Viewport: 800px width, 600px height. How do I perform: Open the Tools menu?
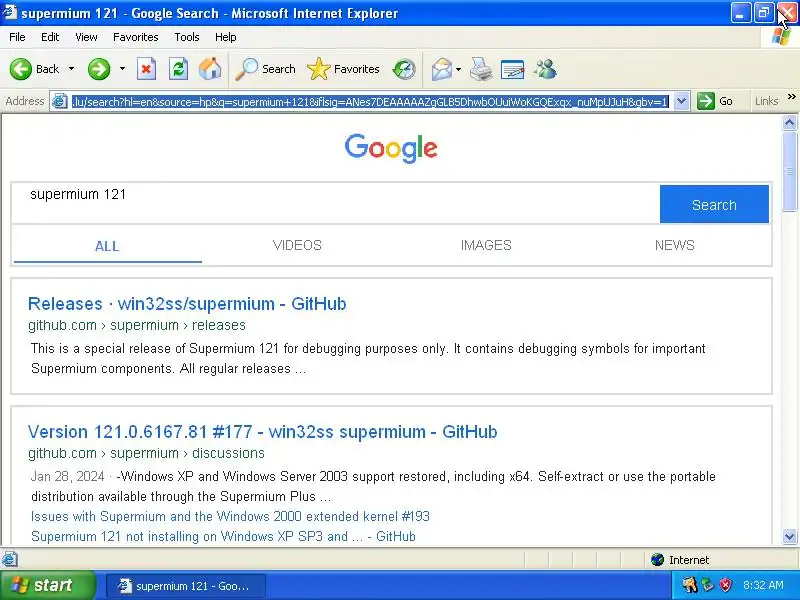click(187, 37)
